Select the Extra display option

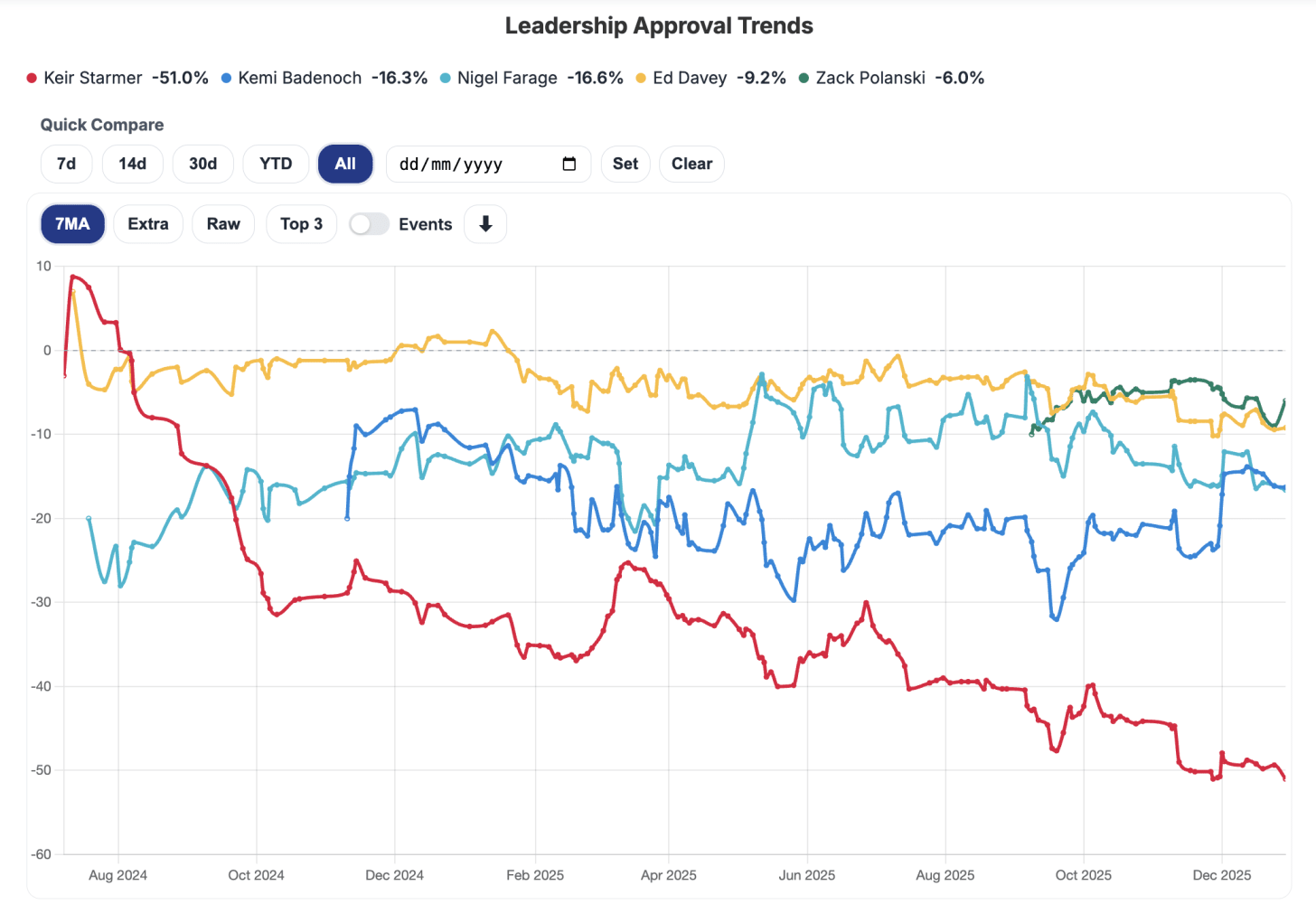147,223
